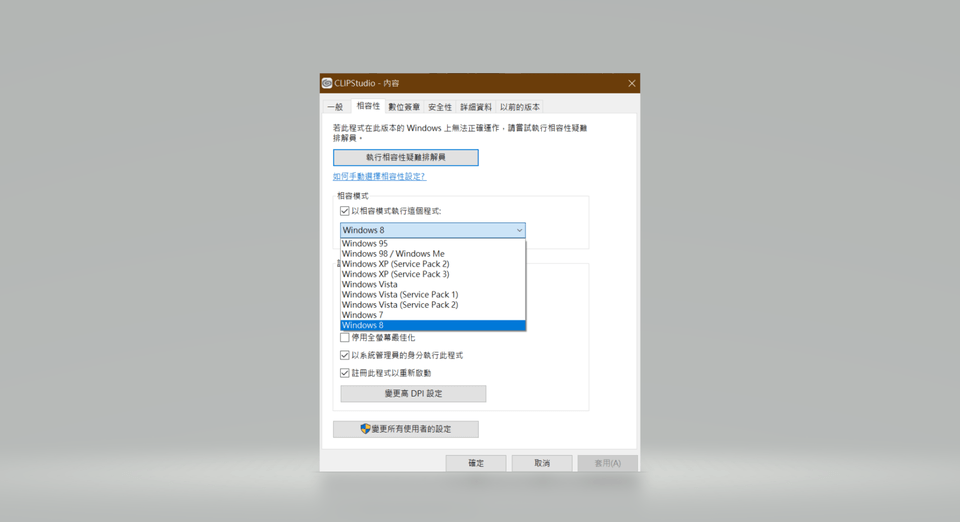
Task: Switch to the 詳細資料 tab
Action: pyautogui.click(x=476, y=107)
